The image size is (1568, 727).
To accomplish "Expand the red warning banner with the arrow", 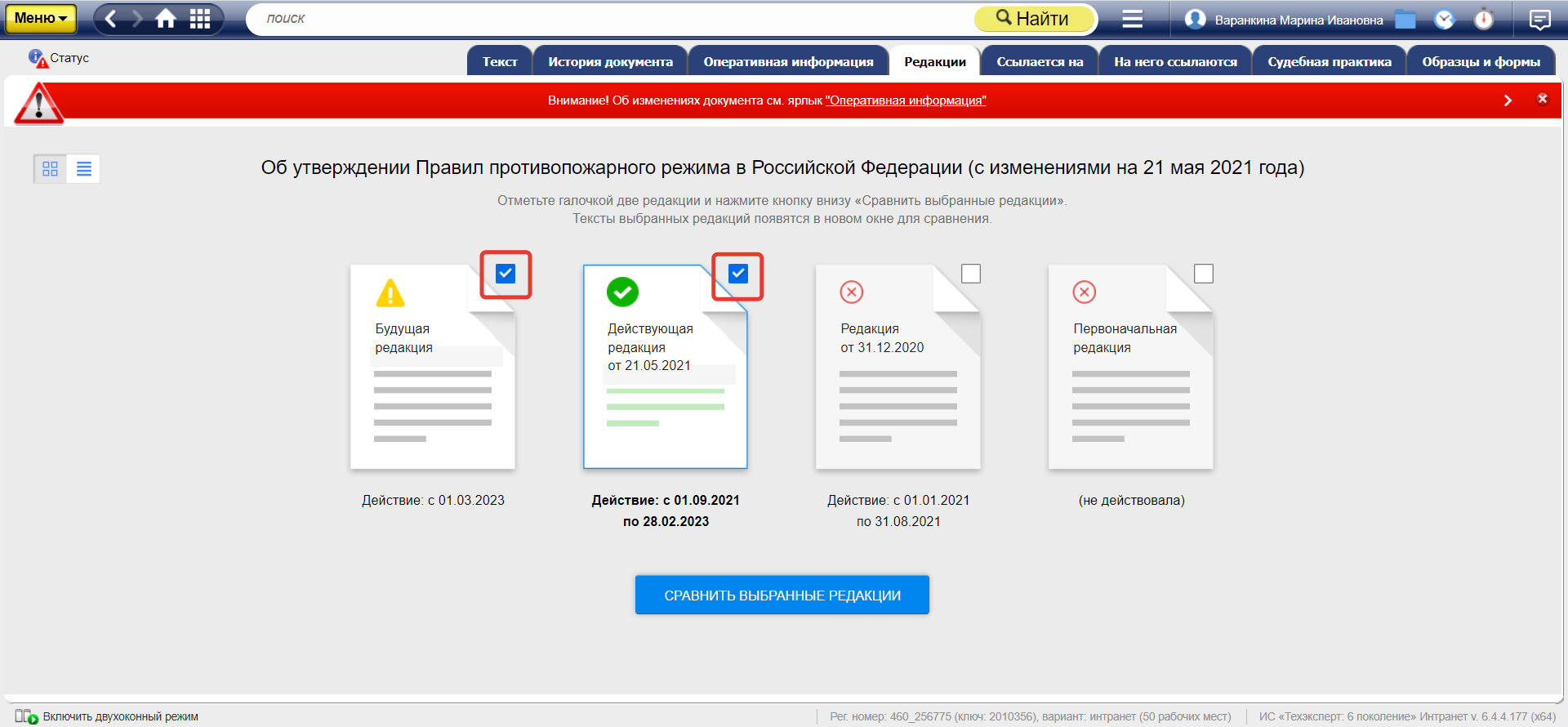I will click(x=1508, y=100).
